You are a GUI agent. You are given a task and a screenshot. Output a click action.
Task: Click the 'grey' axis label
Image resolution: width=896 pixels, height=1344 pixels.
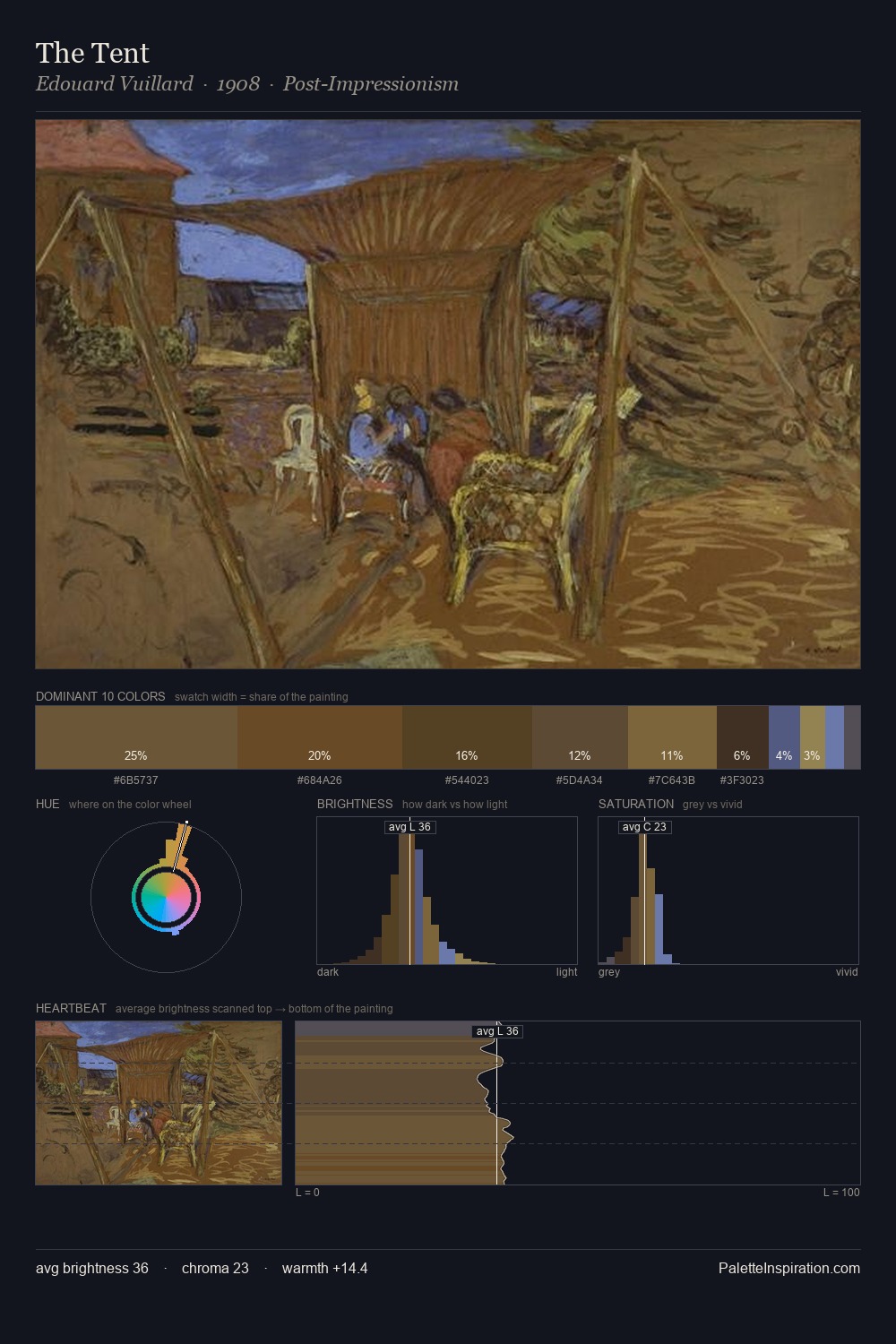pyautogui.click(x=609, y=972)
